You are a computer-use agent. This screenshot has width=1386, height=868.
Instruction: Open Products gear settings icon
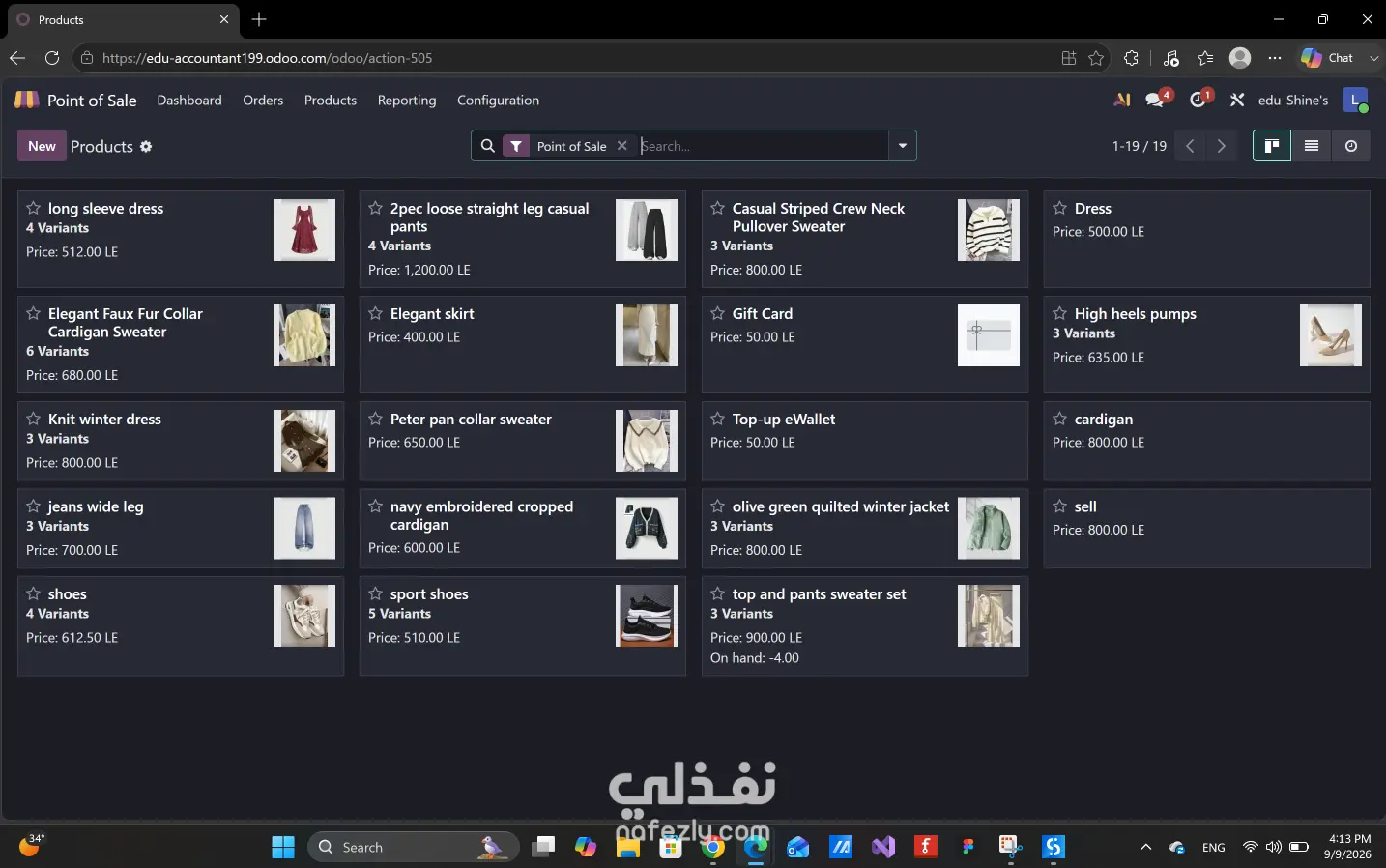click(x=146, y=147)
